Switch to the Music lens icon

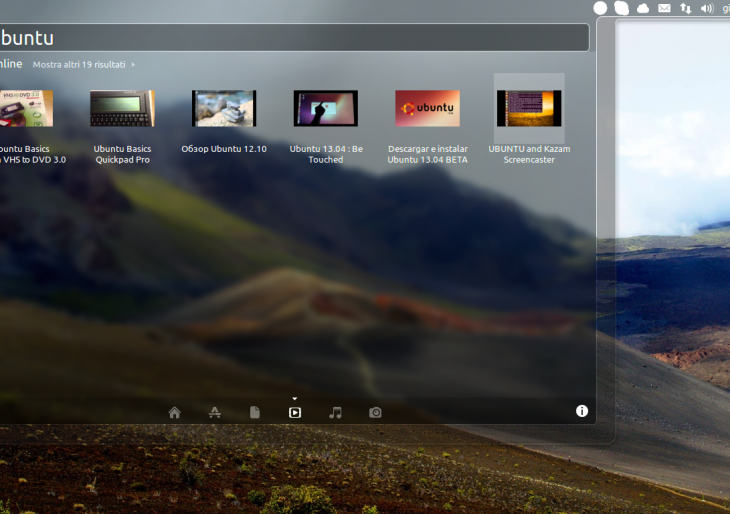tap(335, 413)
